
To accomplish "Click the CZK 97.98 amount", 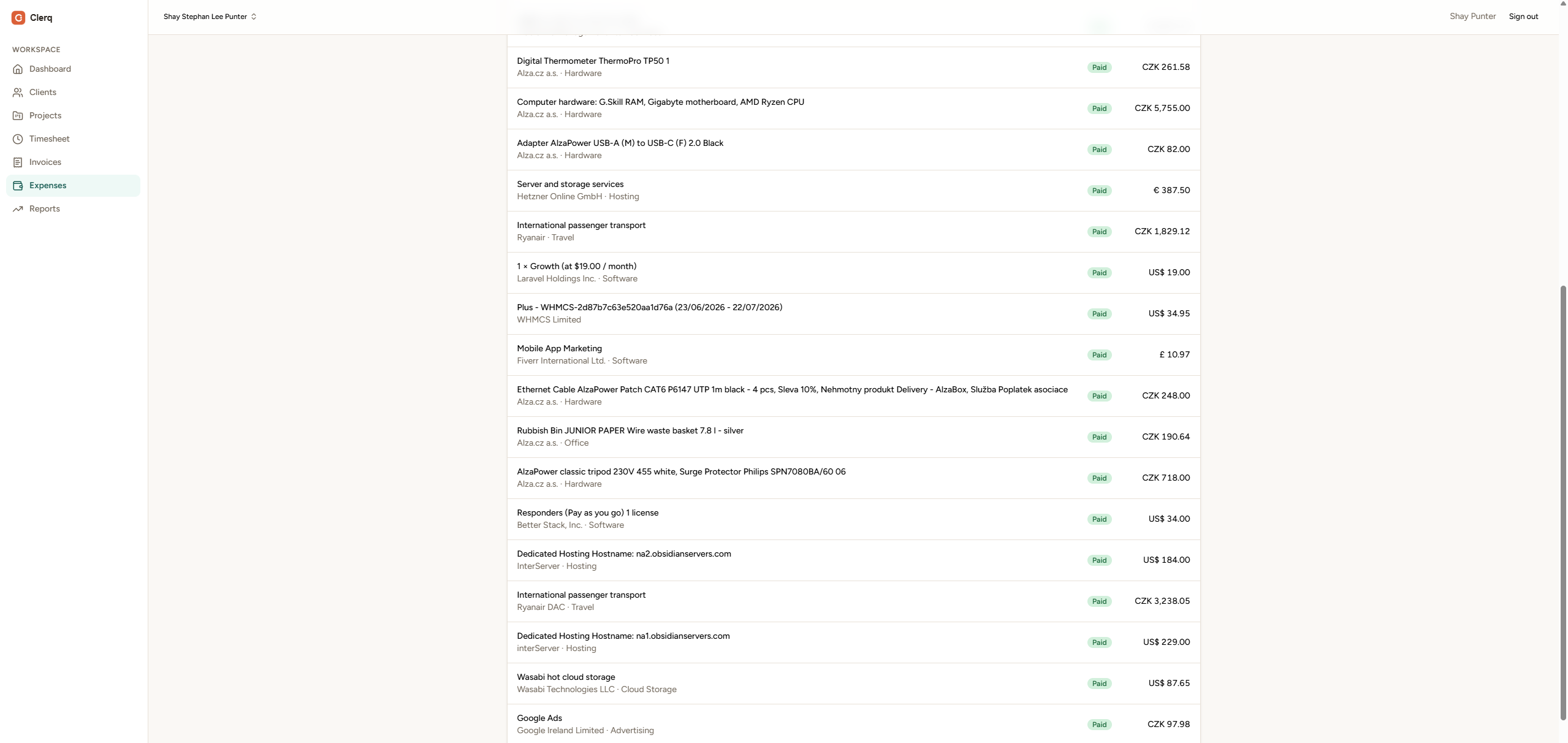I will (x=1168, y=725).
